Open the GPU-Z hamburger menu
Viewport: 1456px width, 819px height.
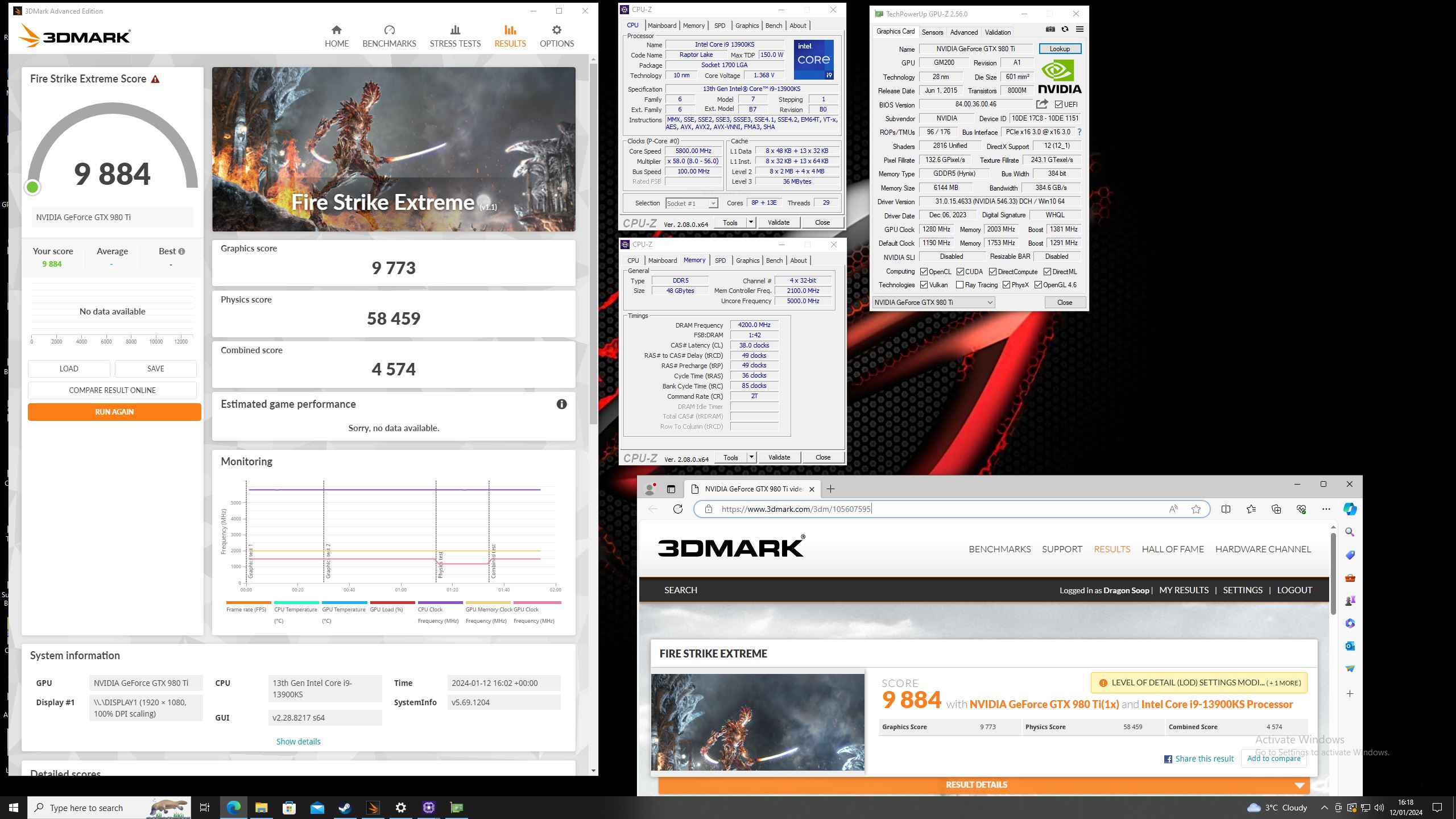[1079, 30]
